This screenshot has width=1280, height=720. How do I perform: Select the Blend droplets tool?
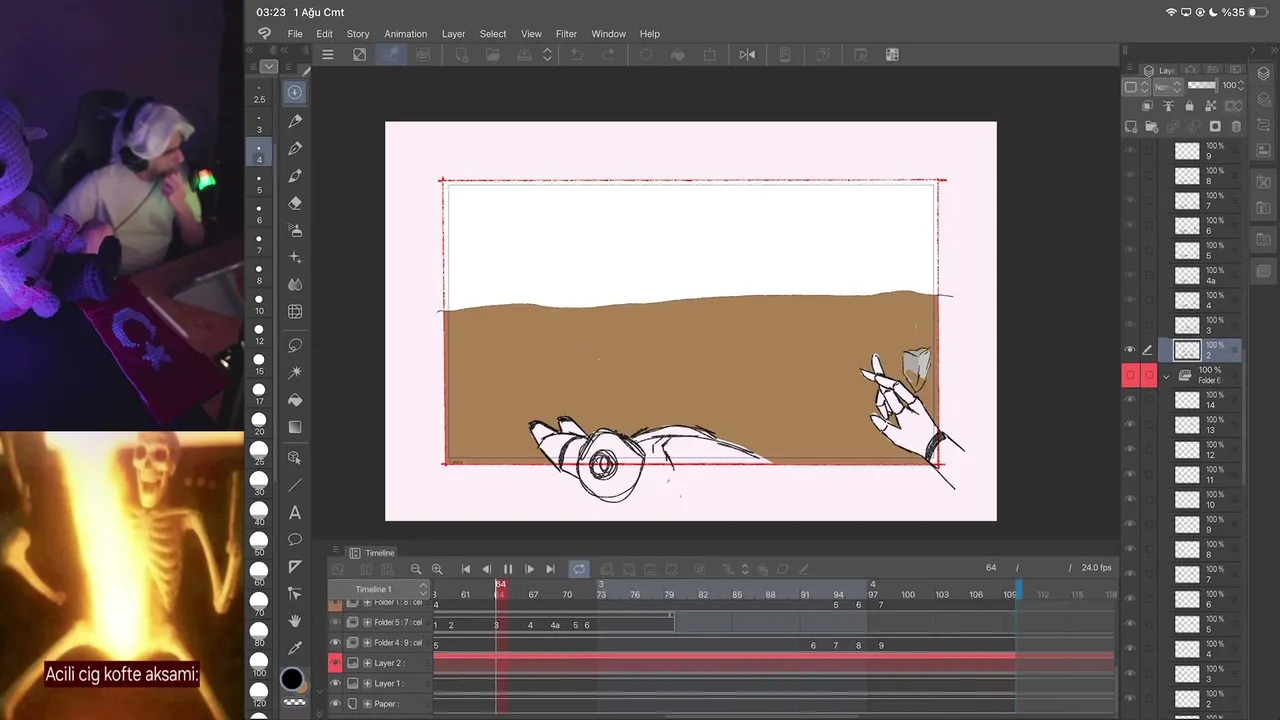pos(295,284)
